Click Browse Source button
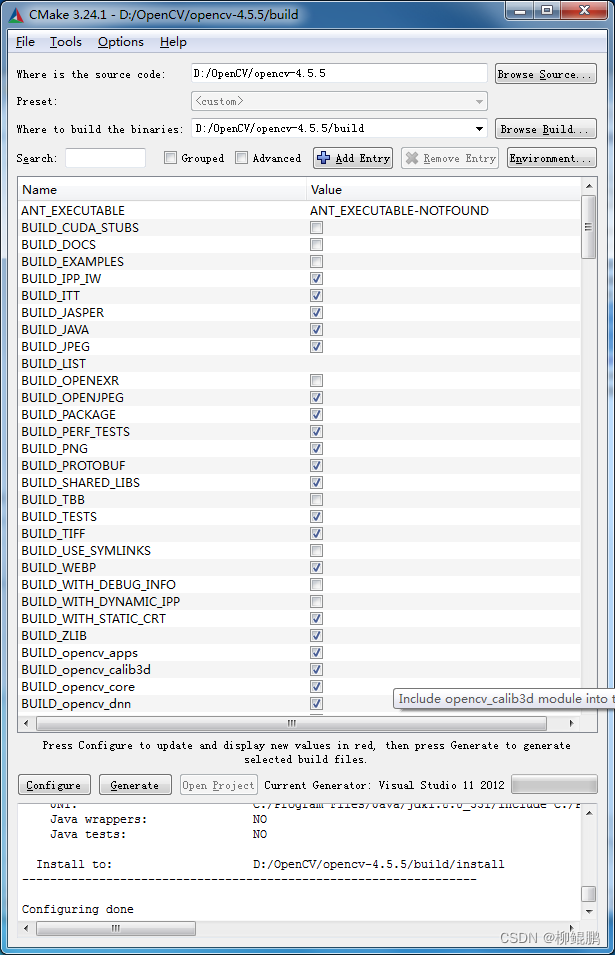This screenshot has height=955, width=615. [x=546, y=74]
